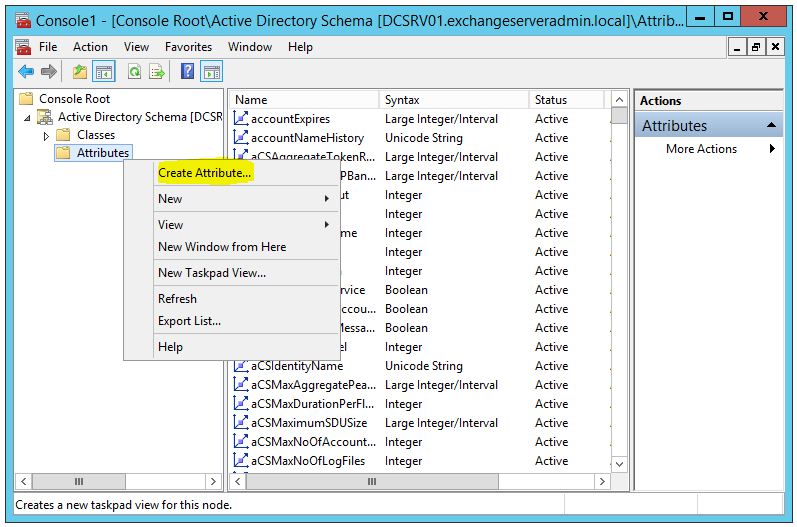
Task: Click the aCSMaximumSDUSize attribute icon
Action: coord(240,423)
